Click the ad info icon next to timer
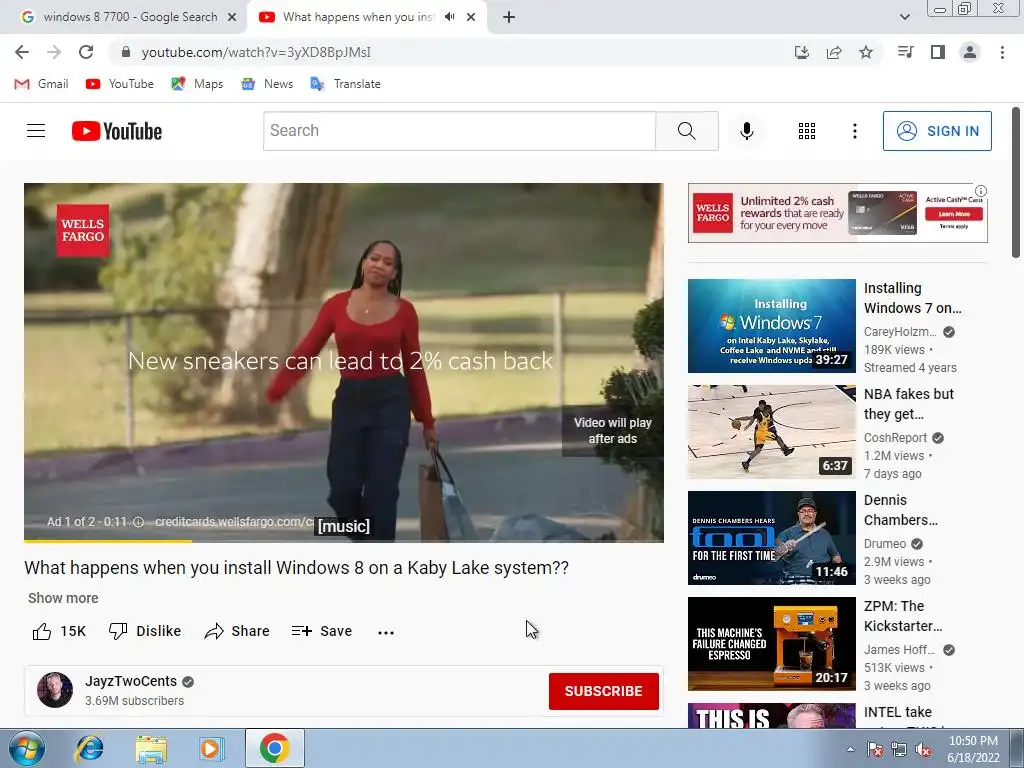Viewport: 1024px width, 768px height. [138, 522]
